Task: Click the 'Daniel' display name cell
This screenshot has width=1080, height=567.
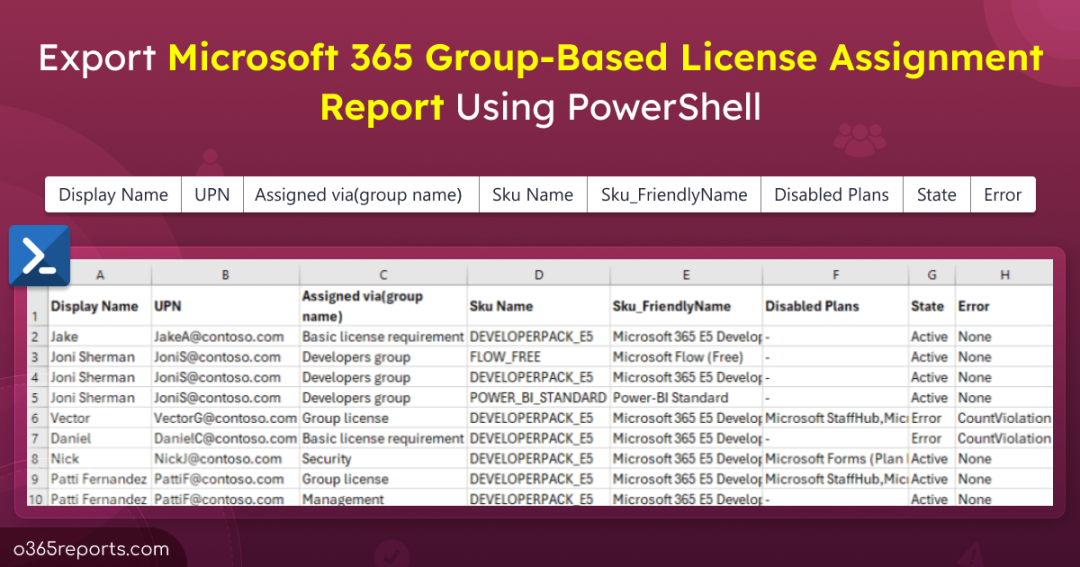Action: pos(100,438)
